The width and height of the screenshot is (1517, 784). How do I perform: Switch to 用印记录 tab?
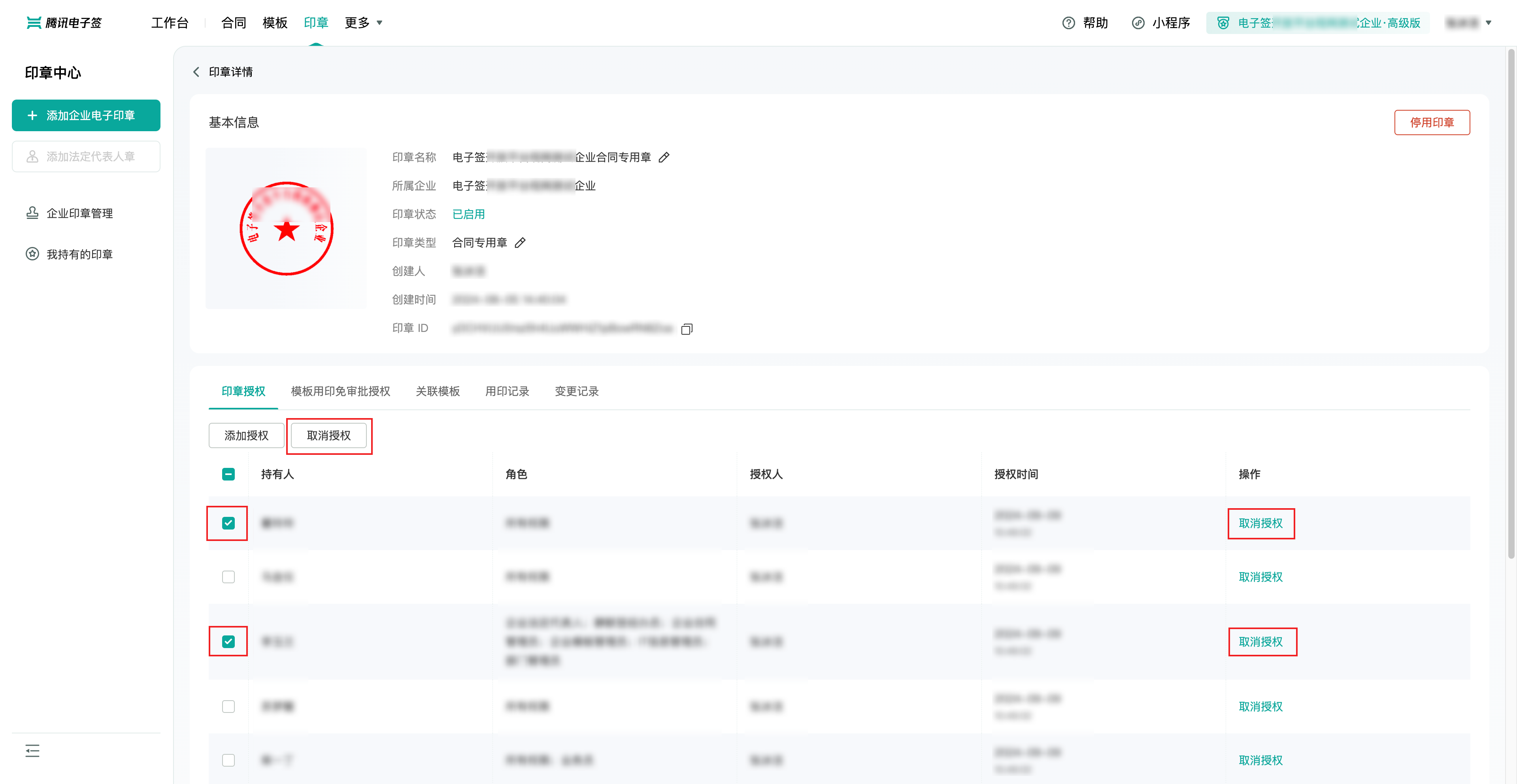coord(506,392)
